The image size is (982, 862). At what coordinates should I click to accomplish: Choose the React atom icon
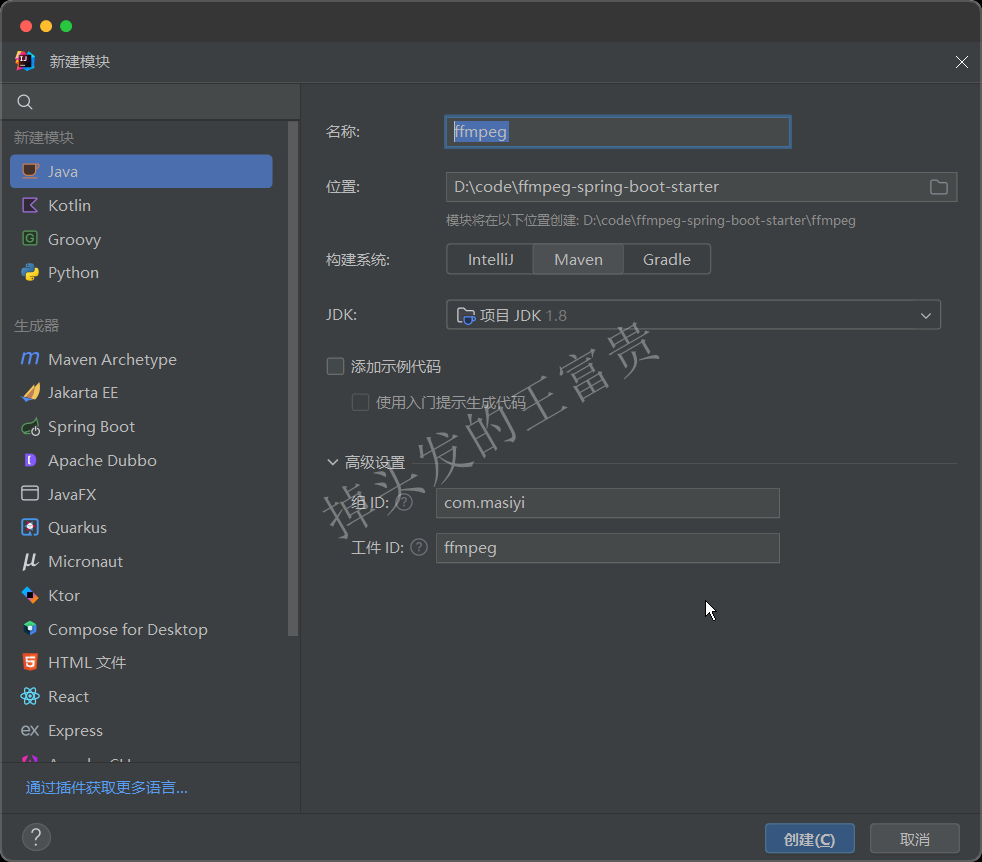coord(30,696)
